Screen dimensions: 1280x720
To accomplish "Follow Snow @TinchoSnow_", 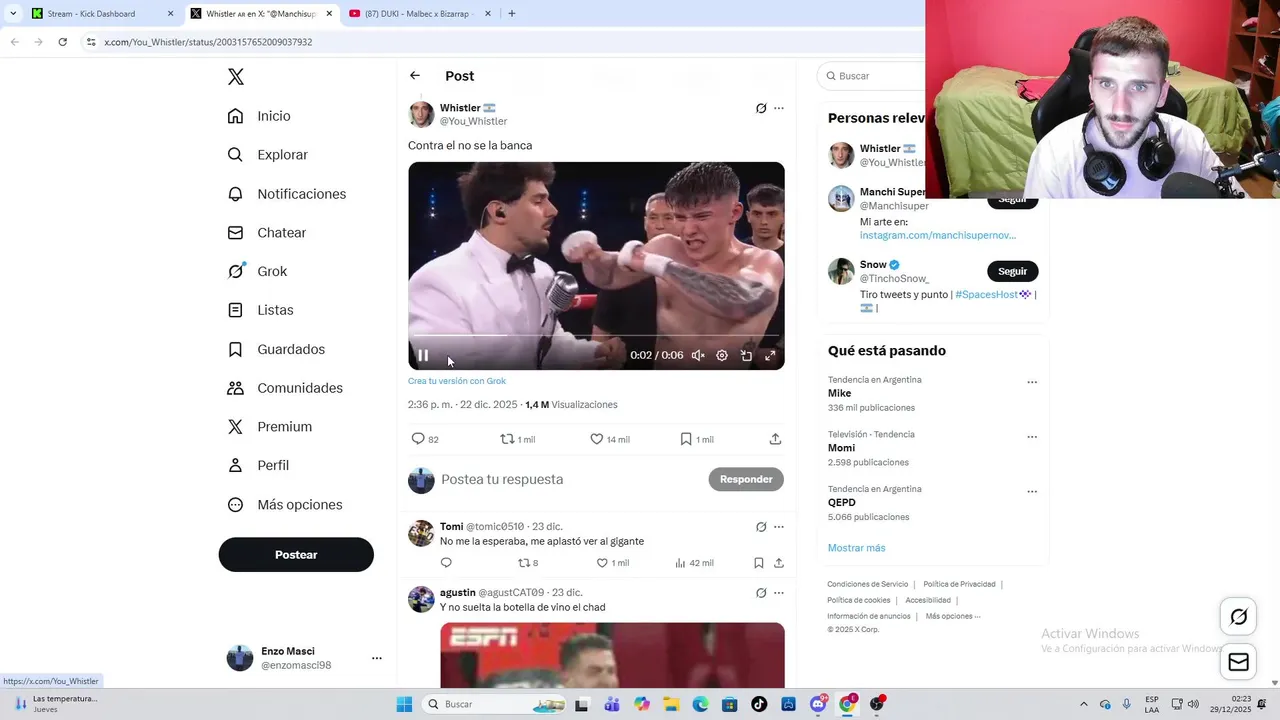I will [1012, 271].
